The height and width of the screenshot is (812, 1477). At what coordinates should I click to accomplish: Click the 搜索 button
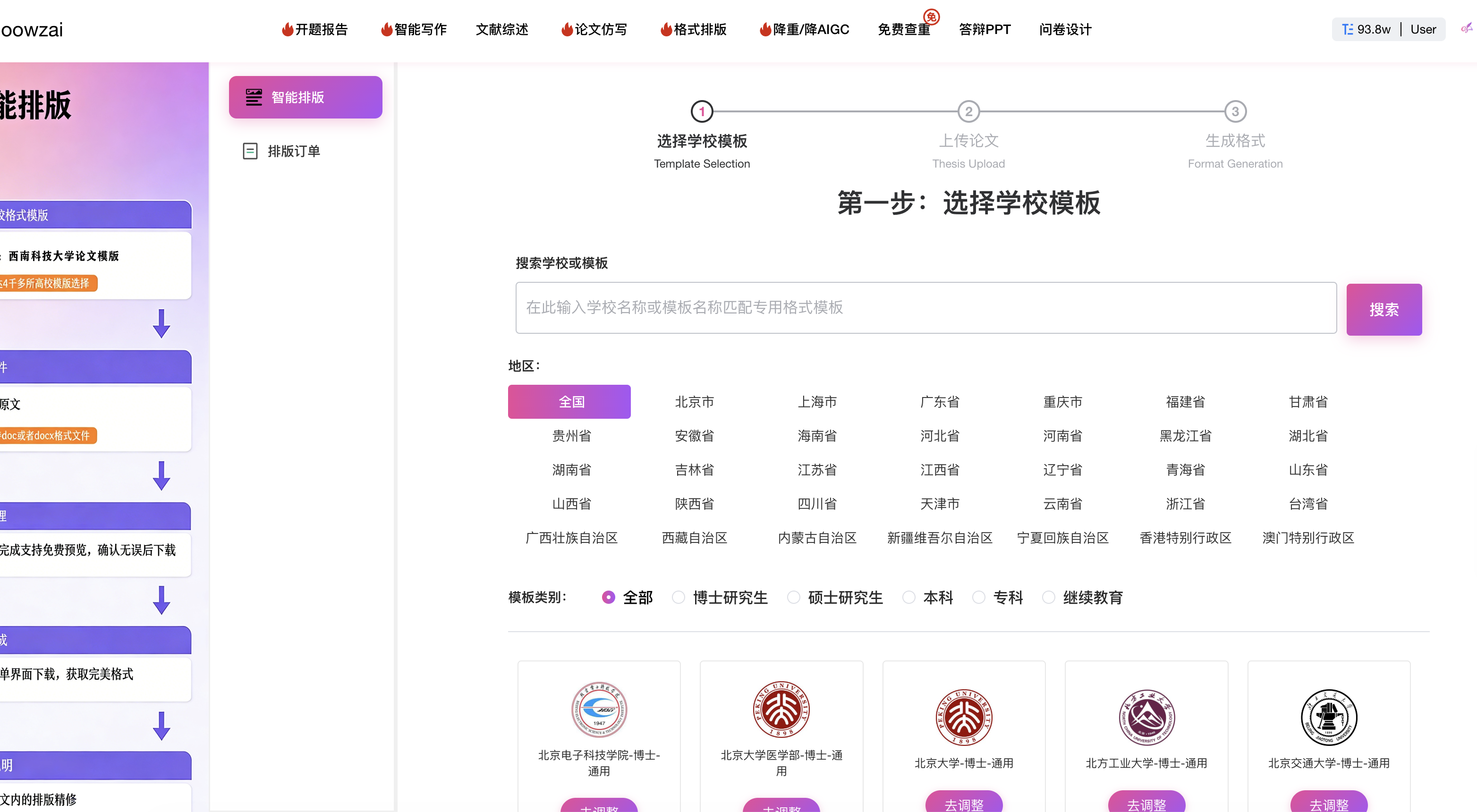click(1384, 309)
